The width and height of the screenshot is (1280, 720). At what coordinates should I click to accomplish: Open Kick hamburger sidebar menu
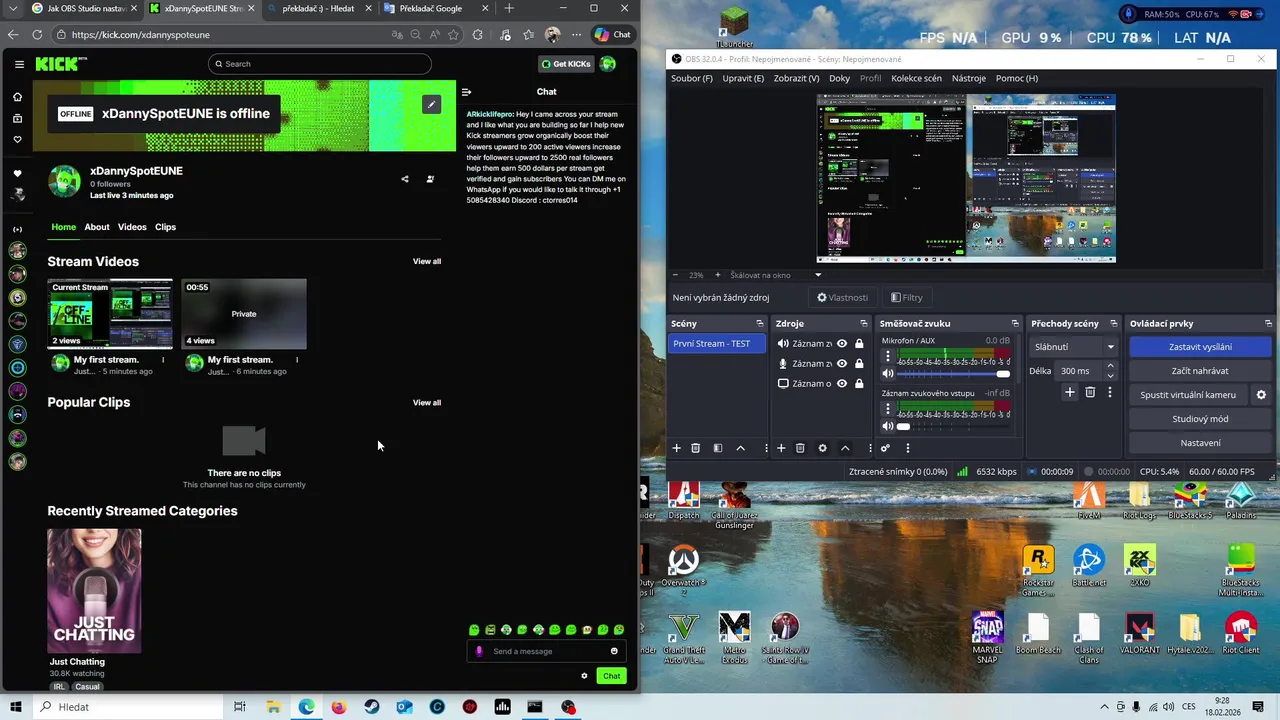tap(19, 64)
